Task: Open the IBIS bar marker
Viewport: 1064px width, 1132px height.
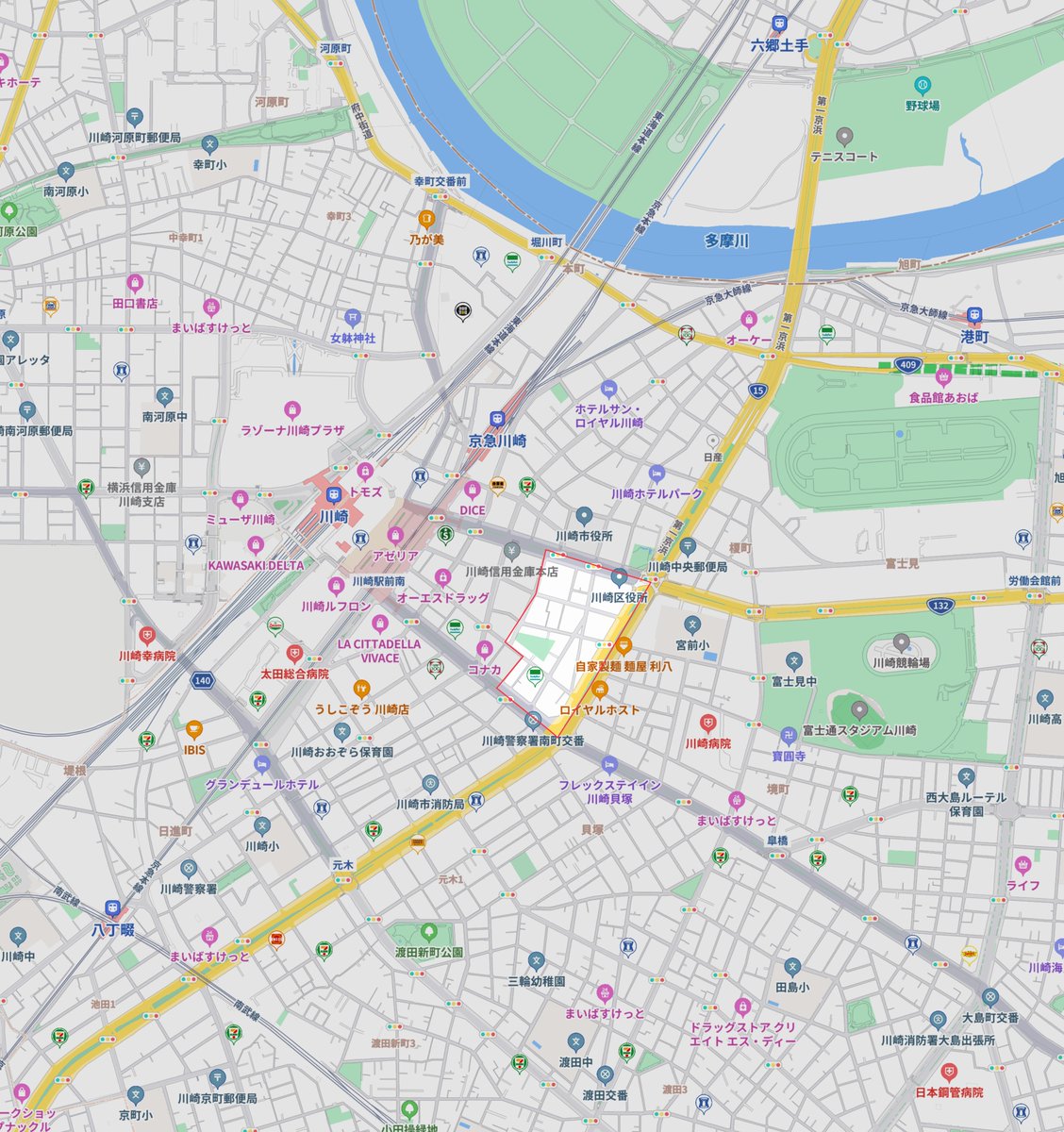Action: click(193, 728)
